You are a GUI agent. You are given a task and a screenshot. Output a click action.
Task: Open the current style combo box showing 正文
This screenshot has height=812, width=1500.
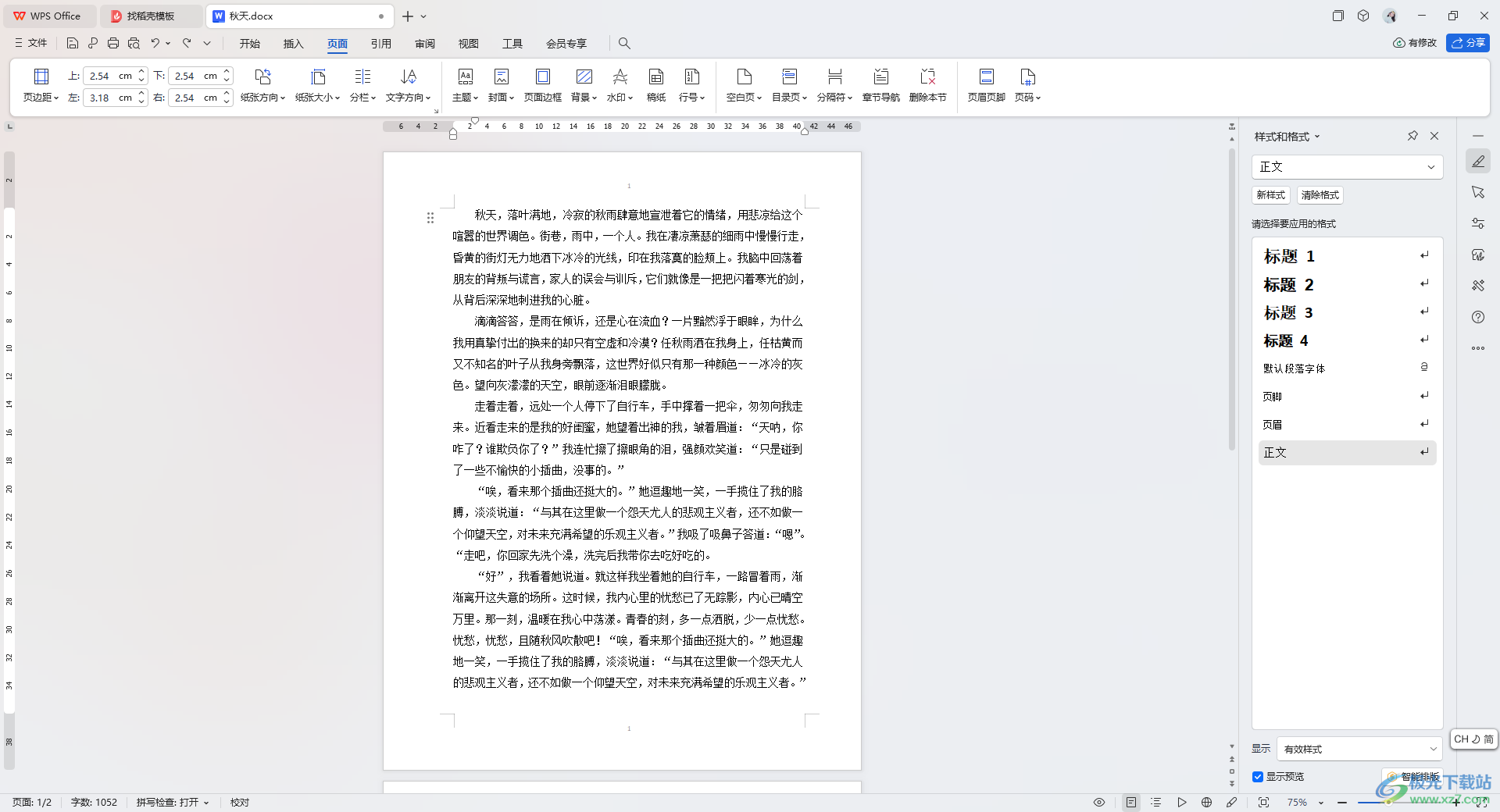[1347, 167]
